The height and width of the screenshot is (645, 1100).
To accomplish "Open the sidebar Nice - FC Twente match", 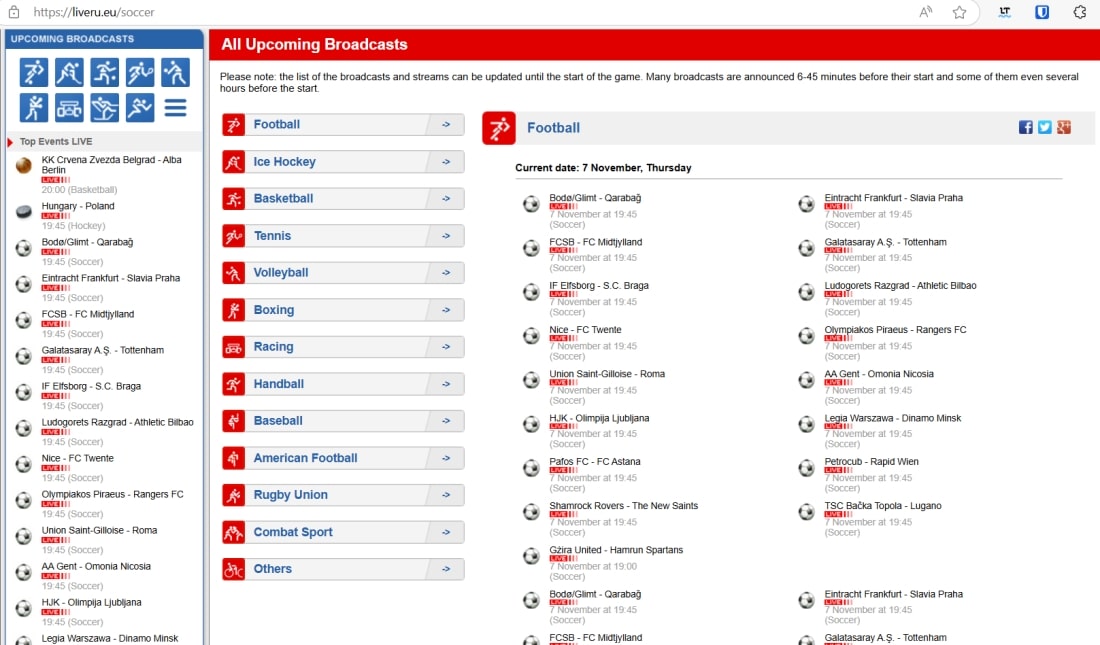I will (77, 458).
